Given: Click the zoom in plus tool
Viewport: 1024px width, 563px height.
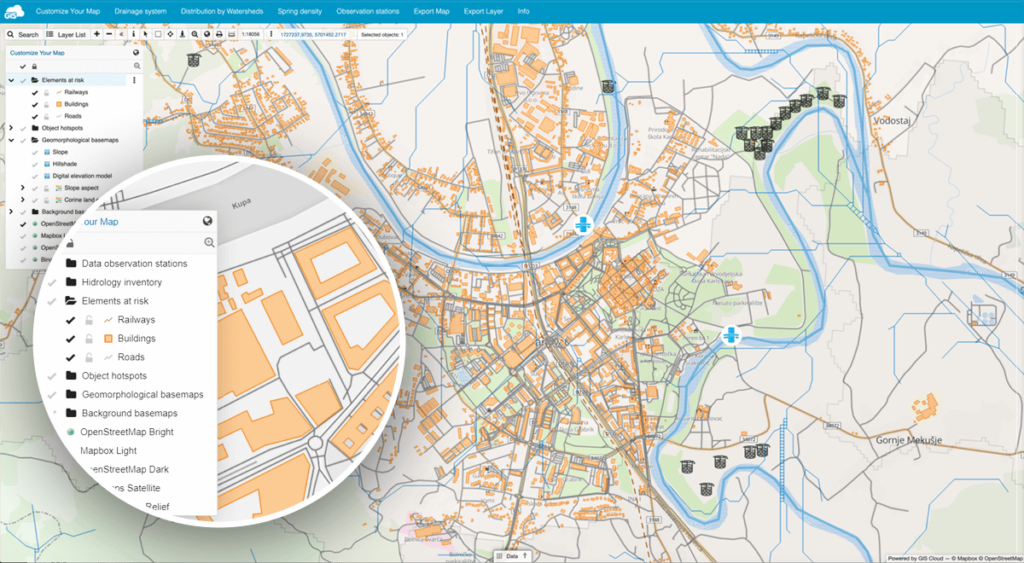Looking at the screenshot, I should (x=96, y=34).
